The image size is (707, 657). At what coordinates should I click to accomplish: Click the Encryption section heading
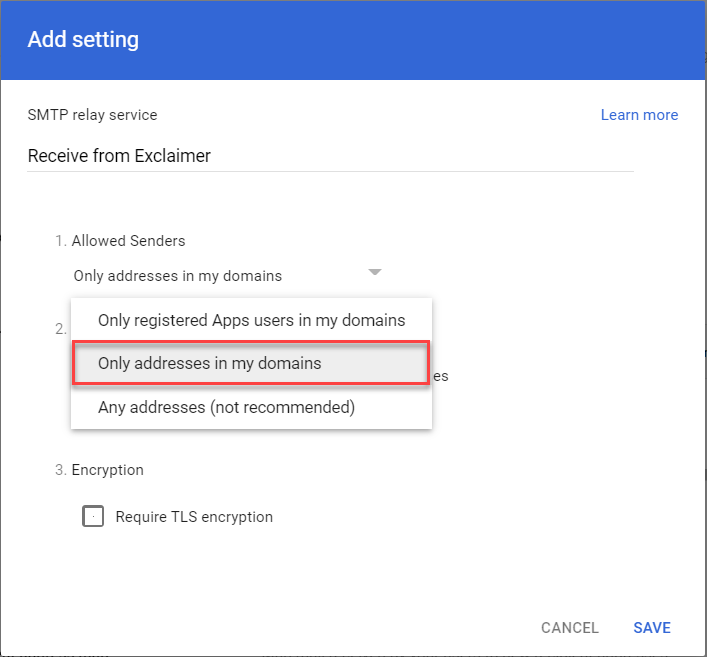click(x=107, y=470)
